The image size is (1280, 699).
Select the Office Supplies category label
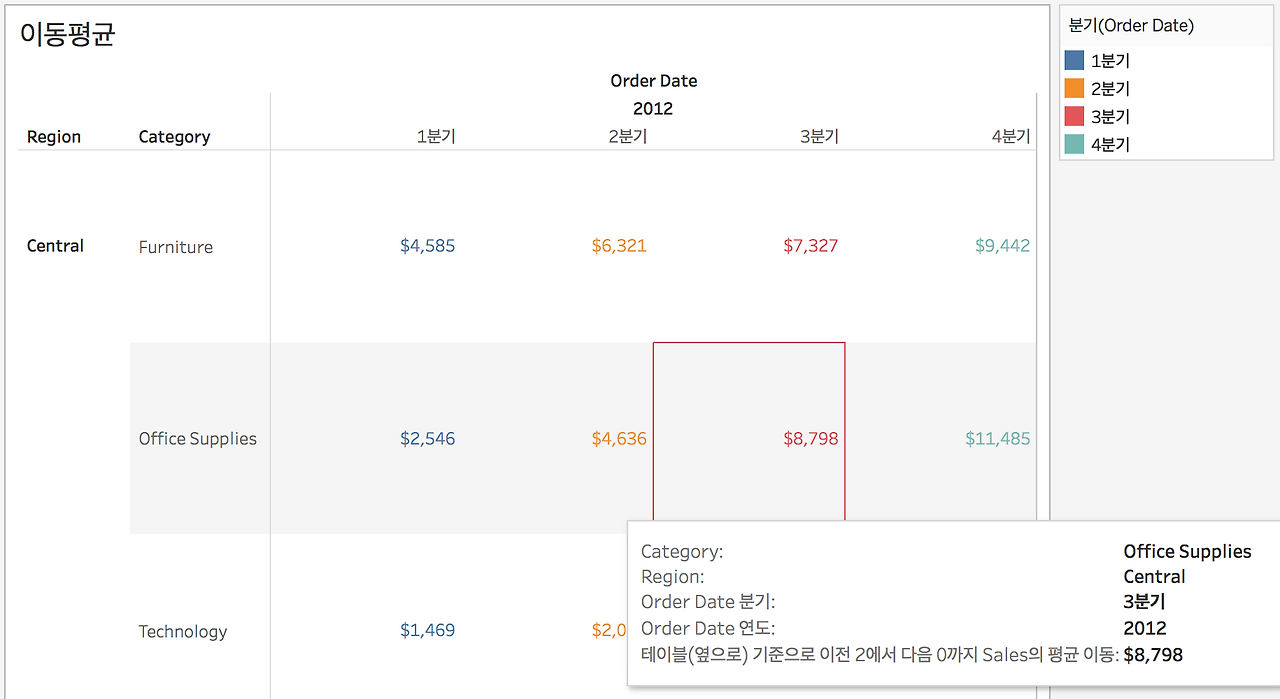click(198, 439)
